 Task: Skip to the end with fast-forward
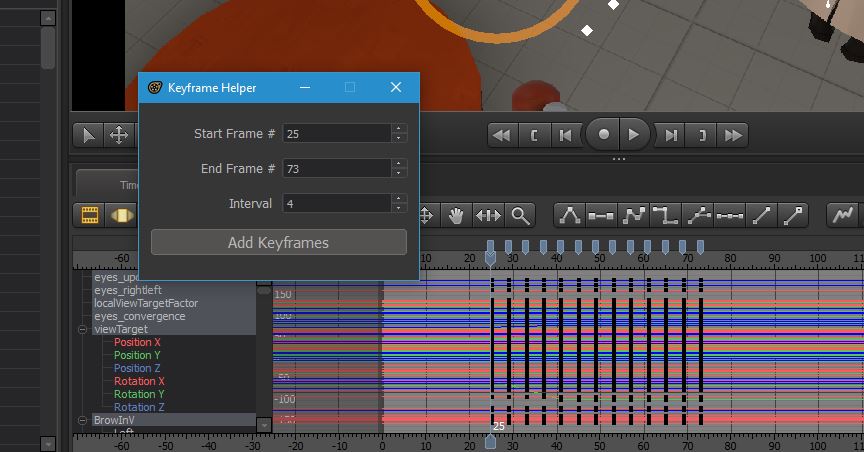click(733, 135)
